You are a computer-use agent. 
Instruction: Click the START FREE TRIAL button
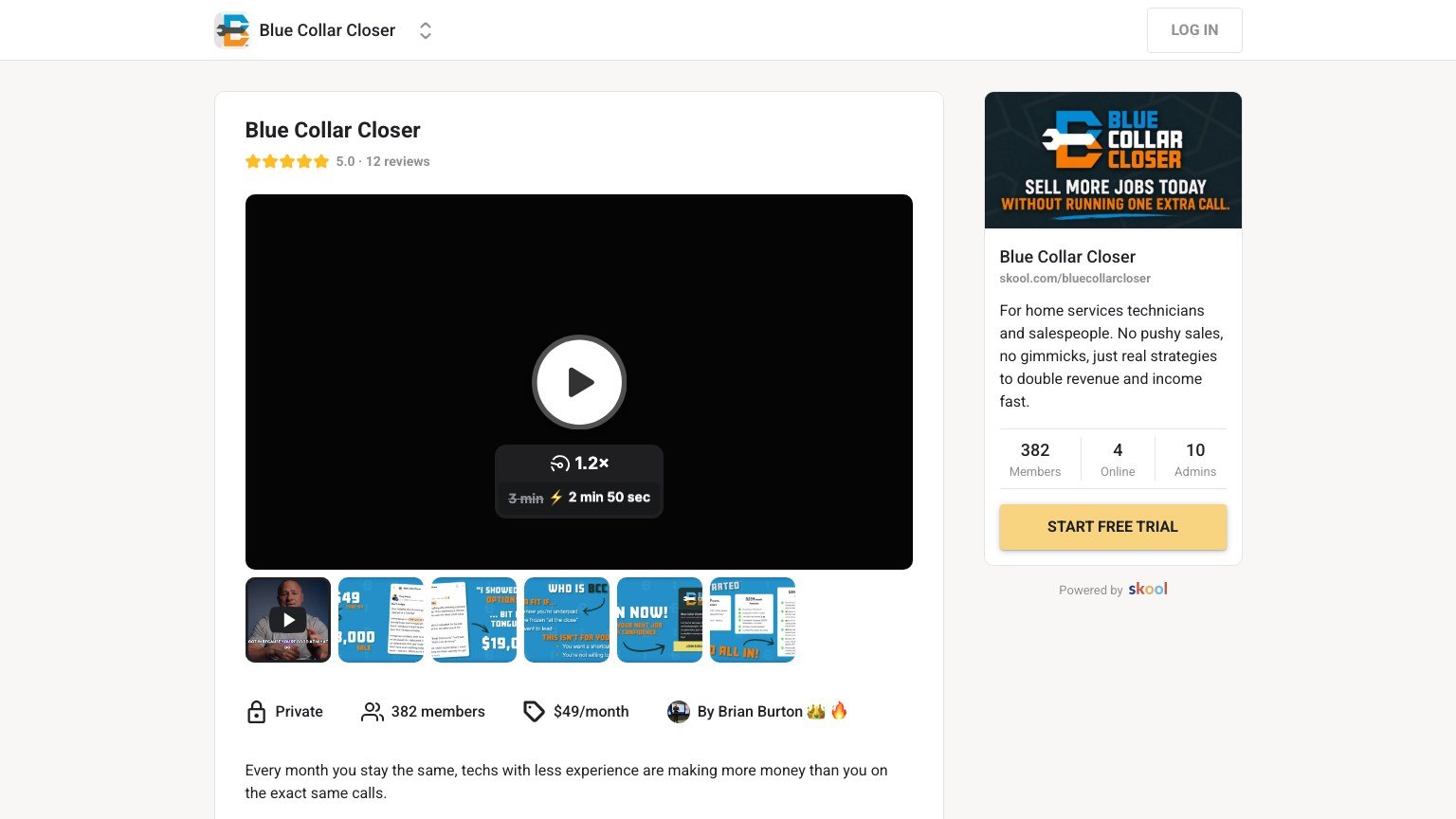[x=1113, y=527]
